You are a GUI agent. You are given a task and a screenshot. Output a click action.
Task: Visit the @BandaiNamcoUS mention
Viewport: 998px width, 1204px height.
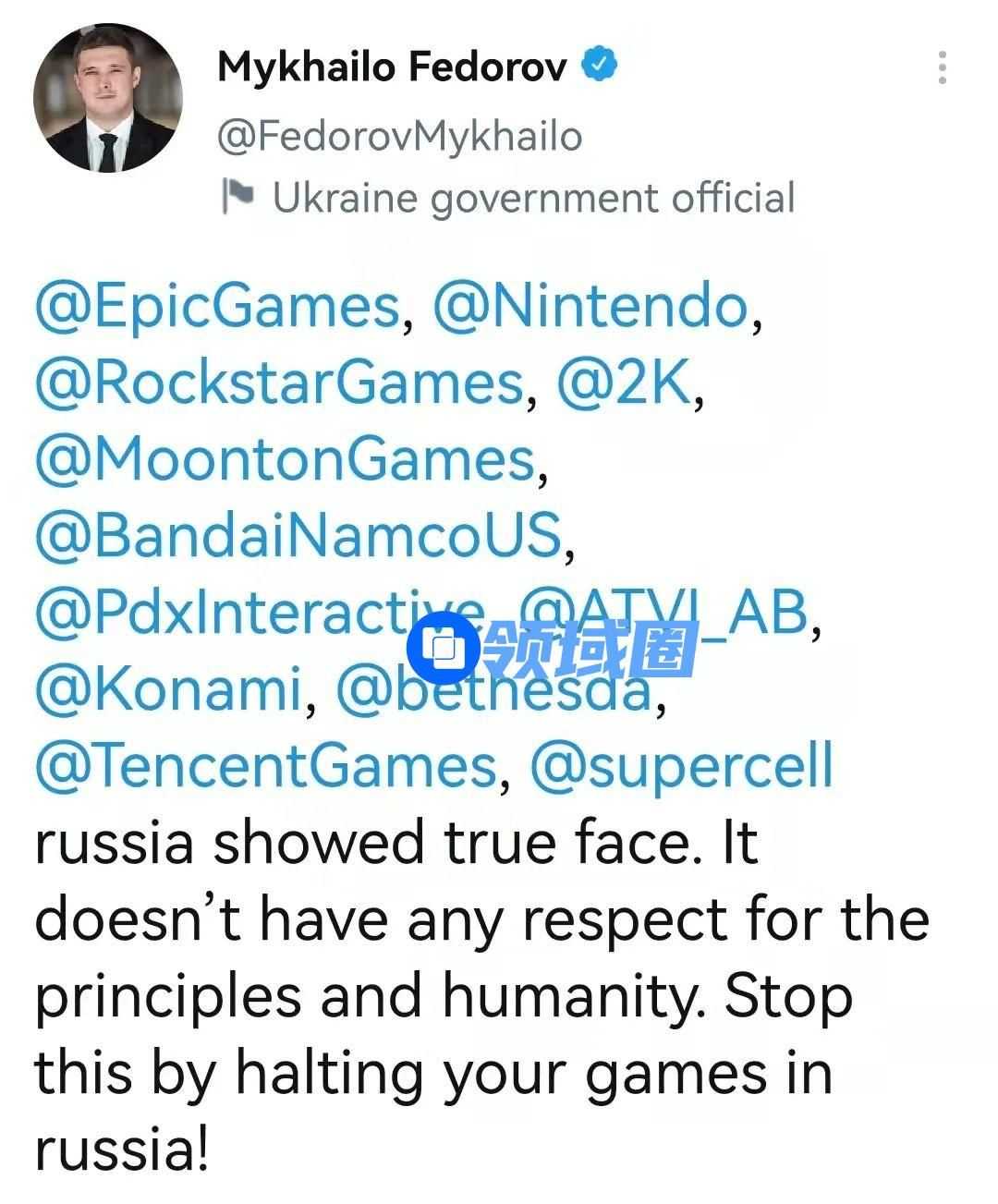pyautogui.click(x=298, y=536)
